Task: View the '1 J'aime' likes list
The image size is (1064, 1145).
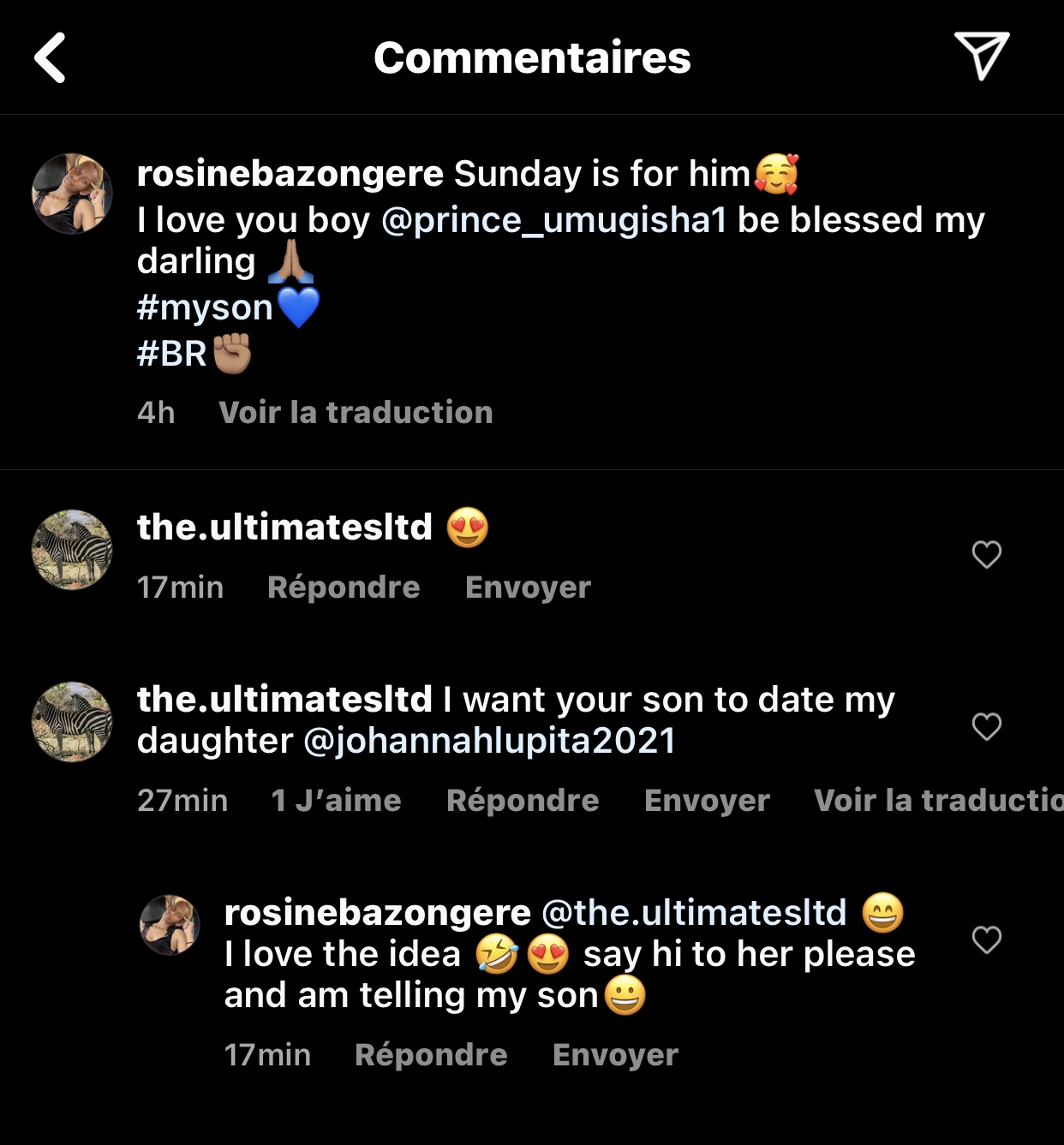Action: tap(336, 801)
